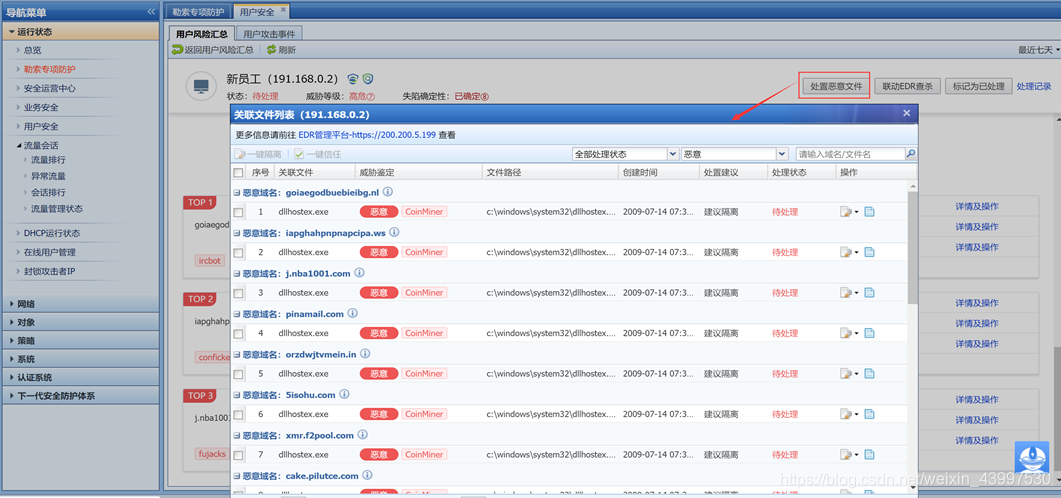Screen dimensions: 1061x498
Task: Click the 联动EDR查杀 button
Action: [908, 86]
